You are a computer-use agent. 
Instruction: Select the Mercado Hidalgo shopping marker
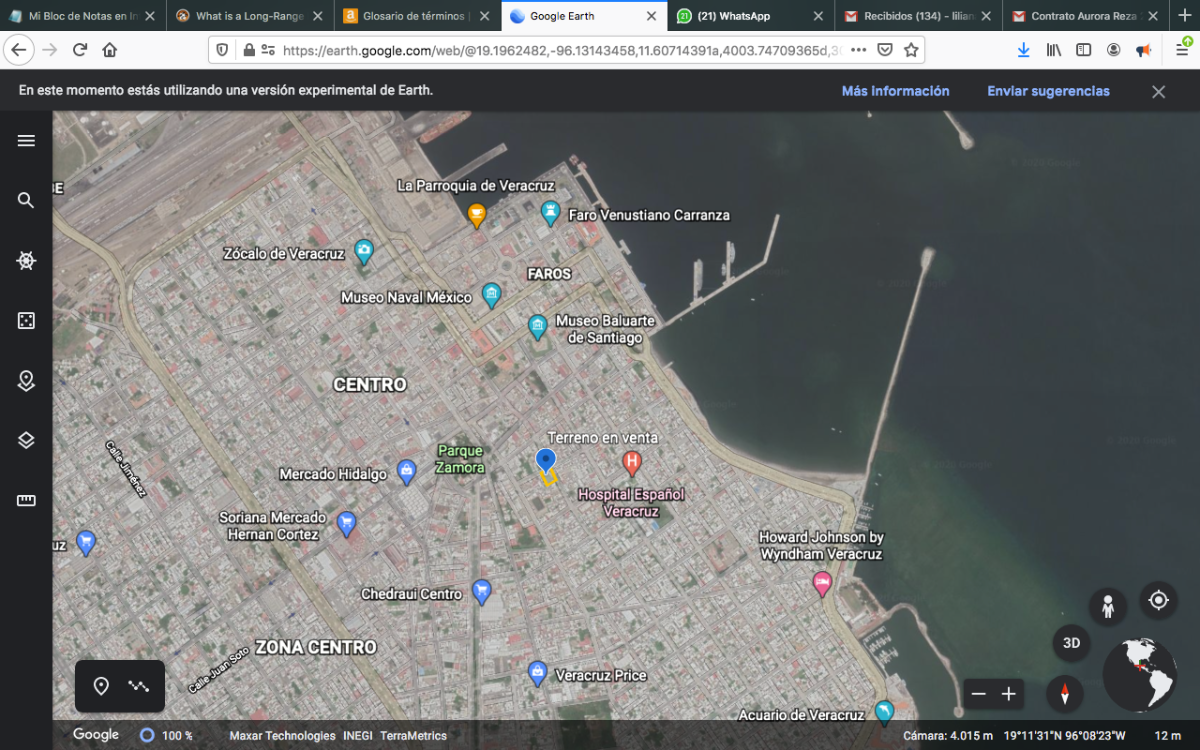point(406,471)
